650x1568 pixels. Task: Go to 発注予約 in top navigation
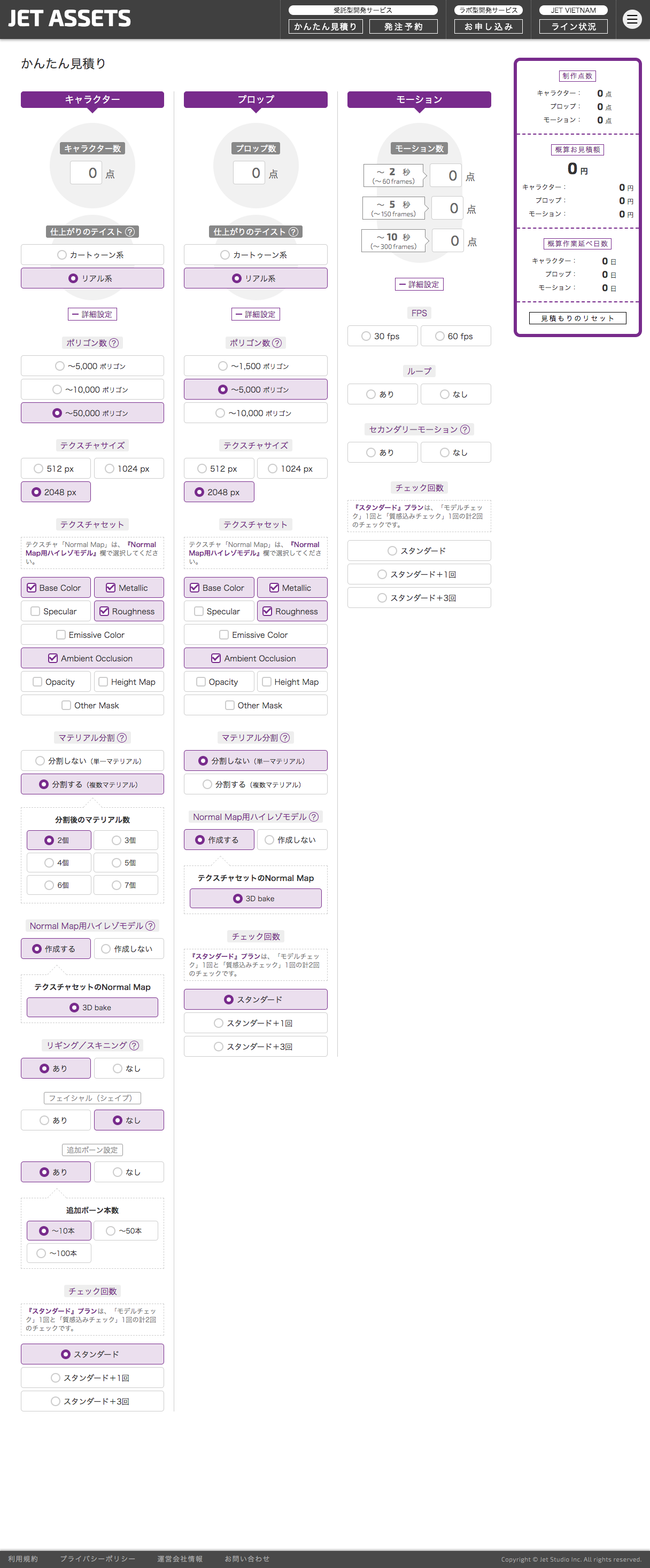click(403, 27)
